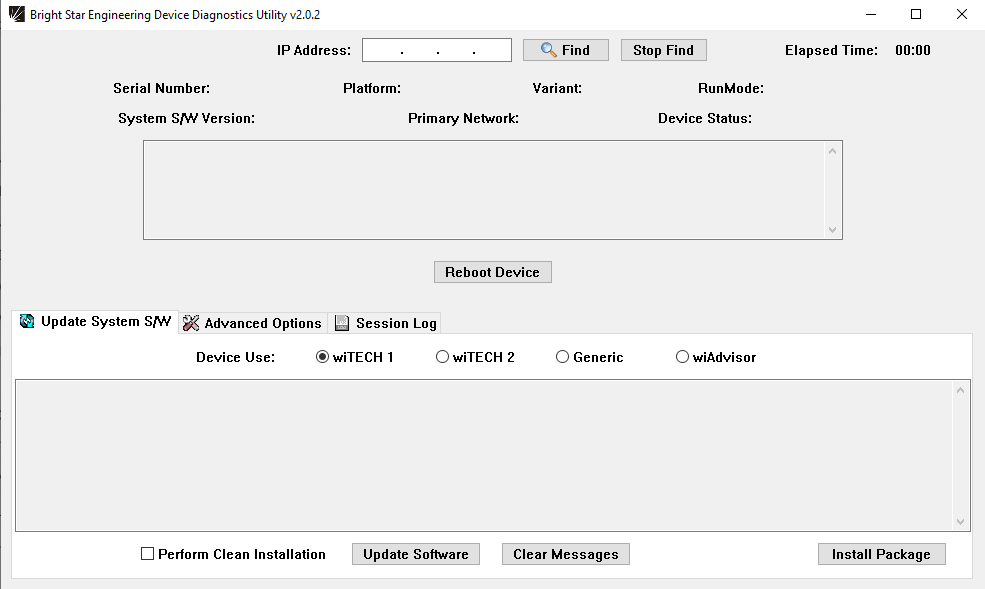
Task: Click Clear Messages button
Action: tap(565, 554)
